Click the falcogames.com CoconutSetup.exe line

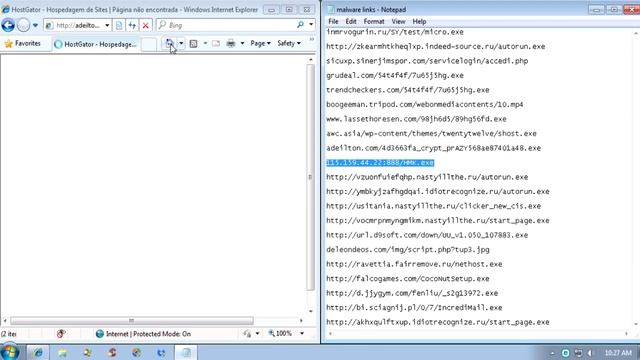click(407, 279)
